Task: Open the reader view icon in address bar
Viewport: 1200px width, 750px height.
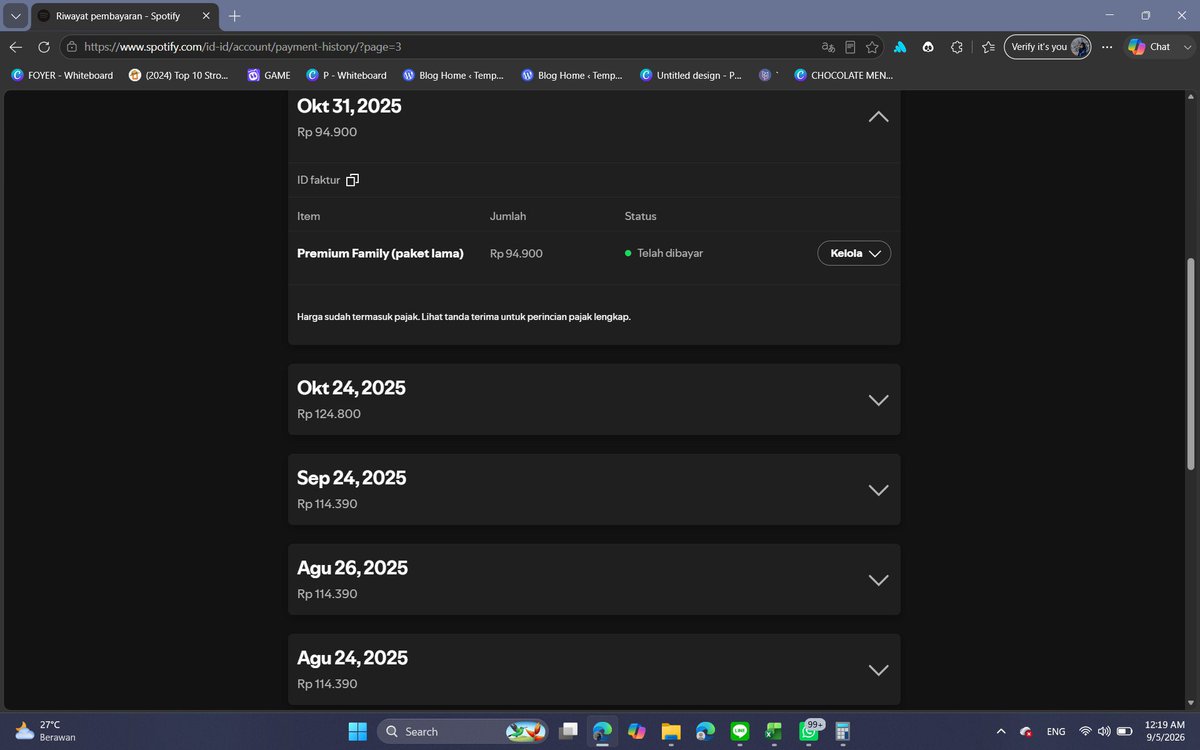Action: coord(850,47)
